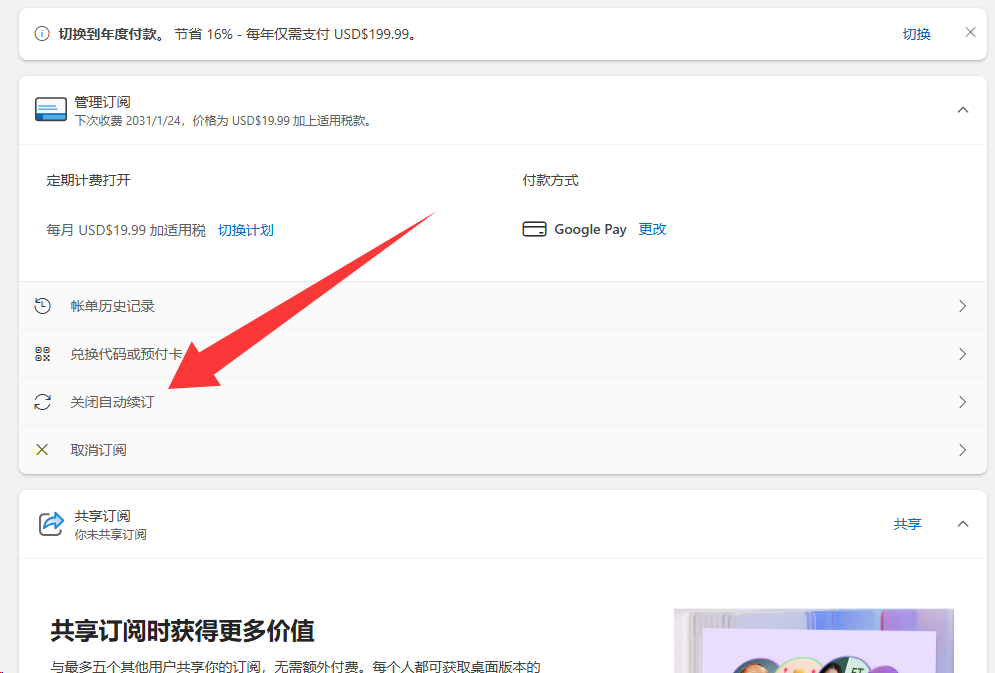Click the 管理订阅 credit card icon
The image size is (995, 673).
click(x=51, y=110)
